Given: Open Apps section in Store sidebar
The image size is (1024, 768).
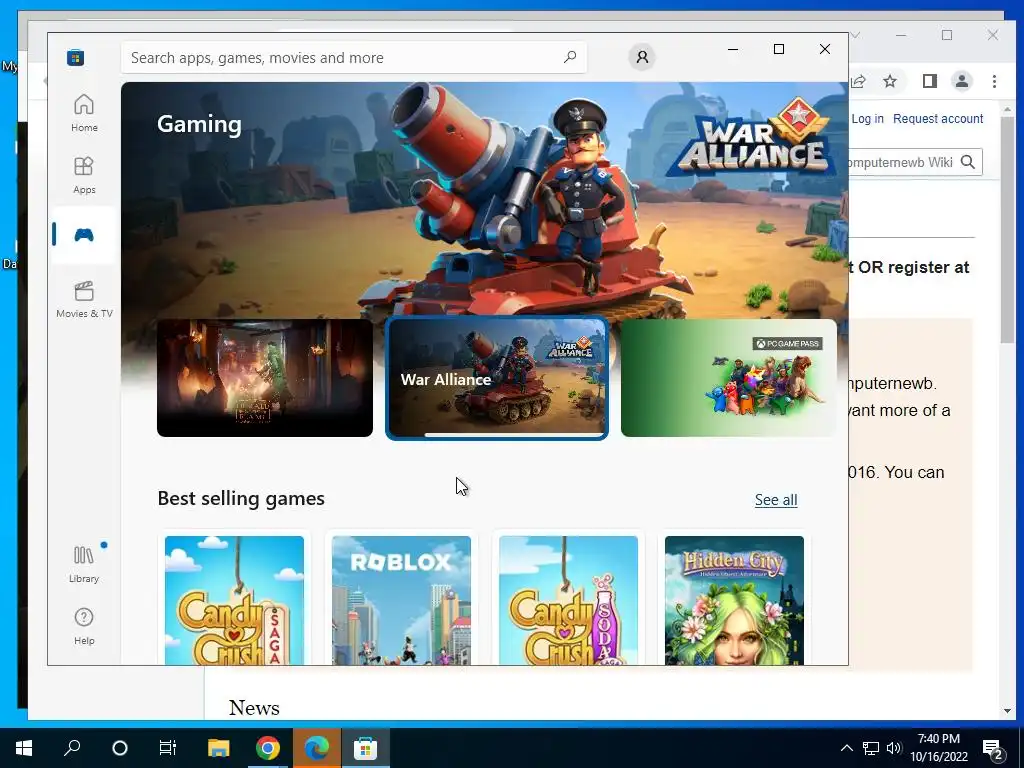Looking at the screenshot, I should pos(84,175).
